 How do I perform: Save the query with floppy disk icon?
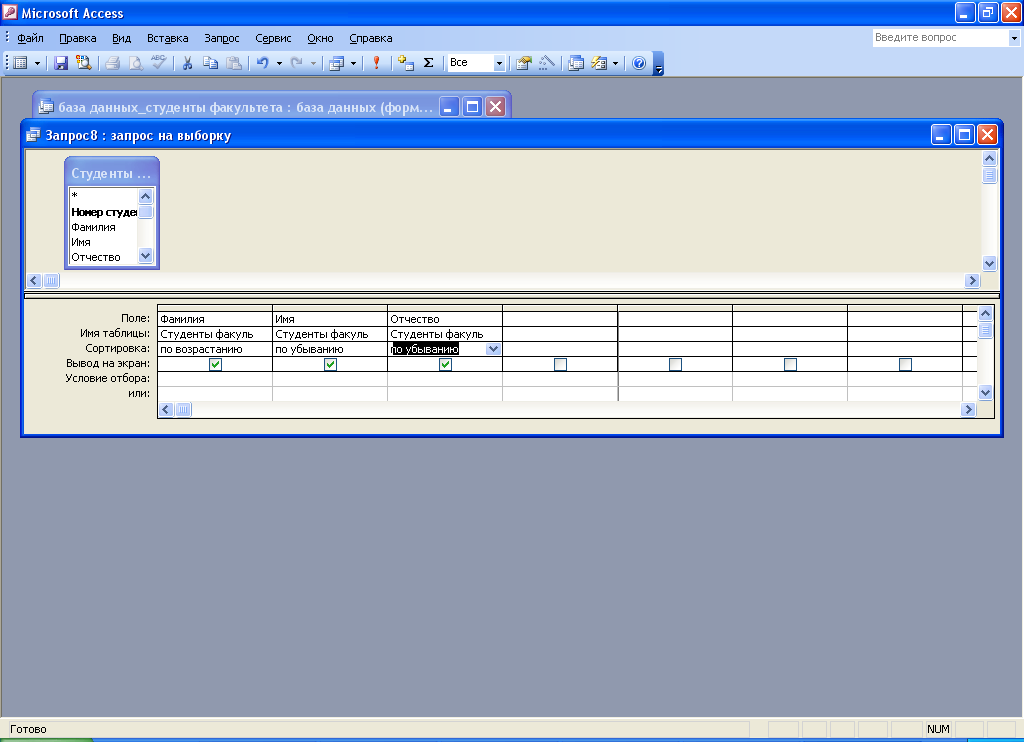coord(61,63)
